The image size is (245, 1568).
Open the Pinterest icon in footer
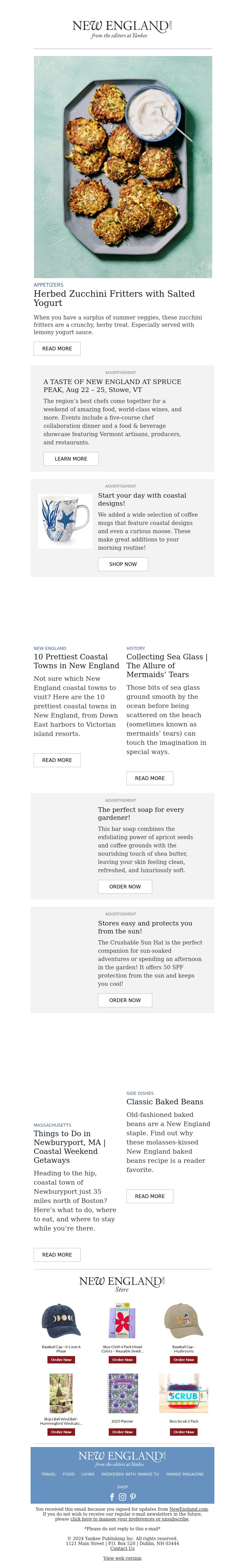tap(133, 1497)
